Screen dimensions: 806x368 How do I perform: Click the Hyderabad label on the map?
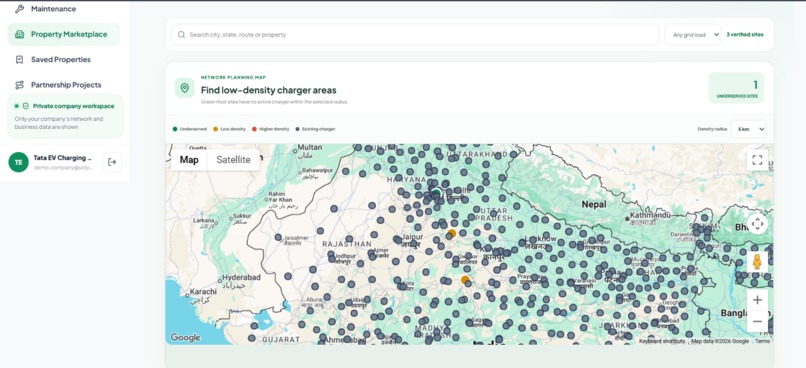pyautogui.click(x=242, y=278)
